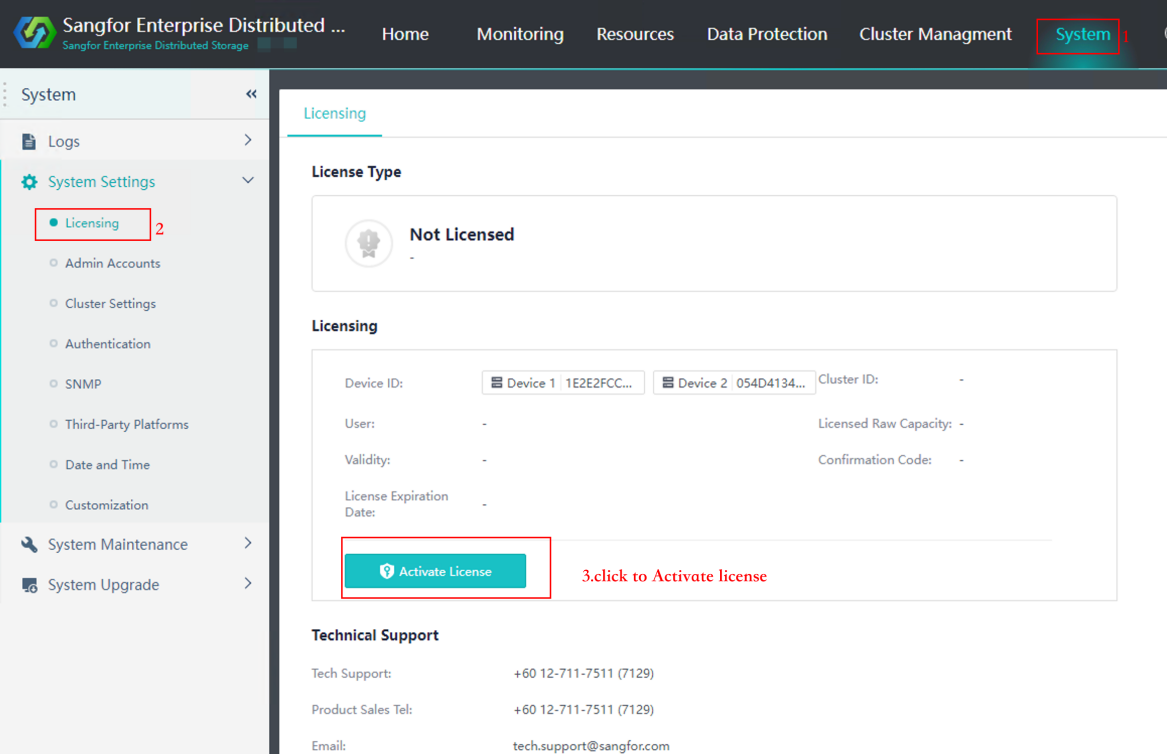Expand the Logs section chevron
The height and width of the screenshot is (754, 1167).
click(x=248, y=140)
